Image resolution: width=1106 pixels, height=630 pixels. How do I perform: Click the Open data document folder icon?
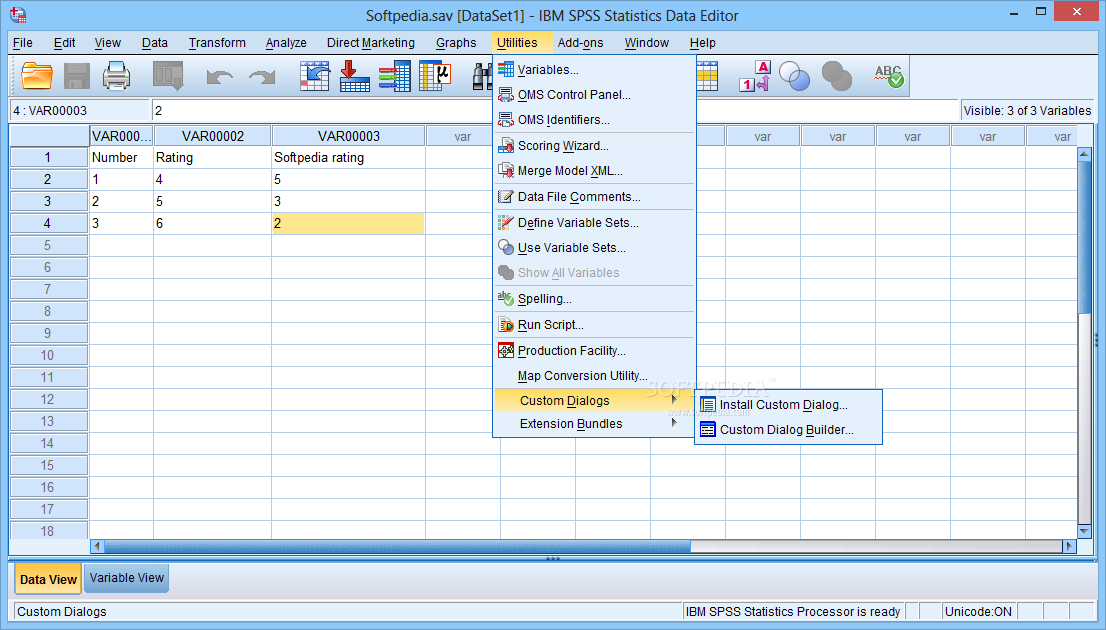(37, 75)
